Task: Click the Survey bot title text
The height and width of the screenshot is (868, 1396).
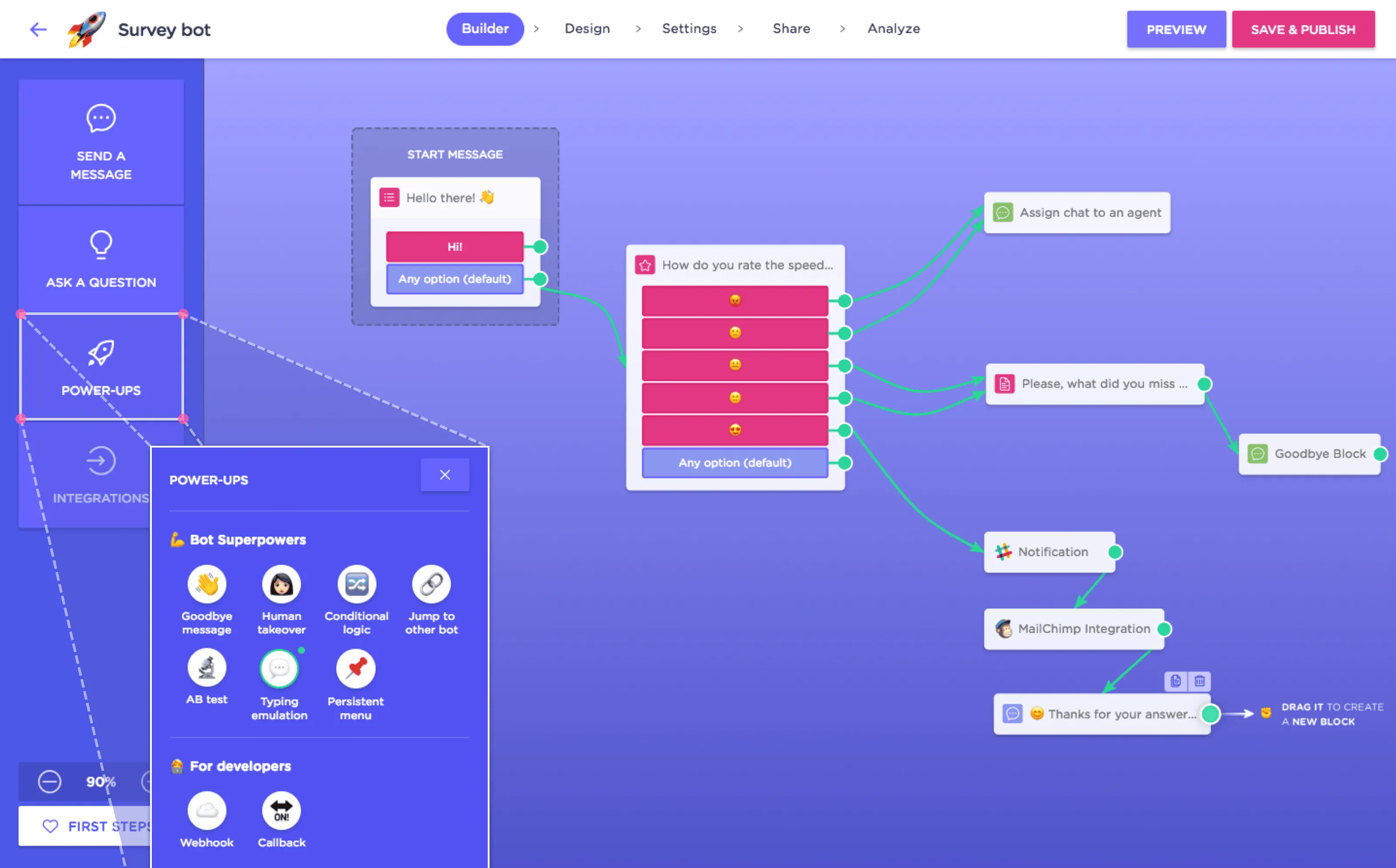Action: tap(164, 30)
